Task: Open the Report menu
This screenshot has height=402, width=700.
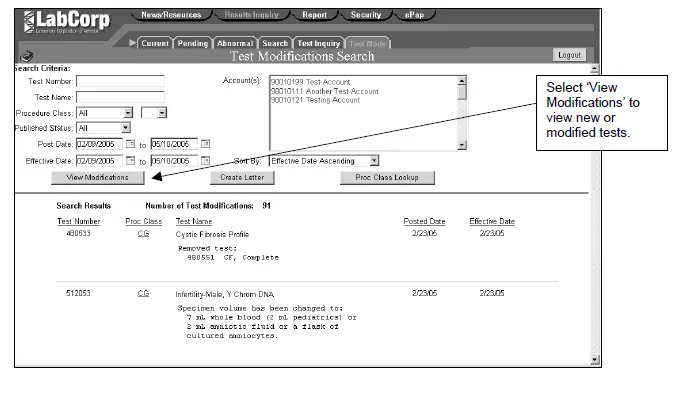Action: click(x=314, y=15)
